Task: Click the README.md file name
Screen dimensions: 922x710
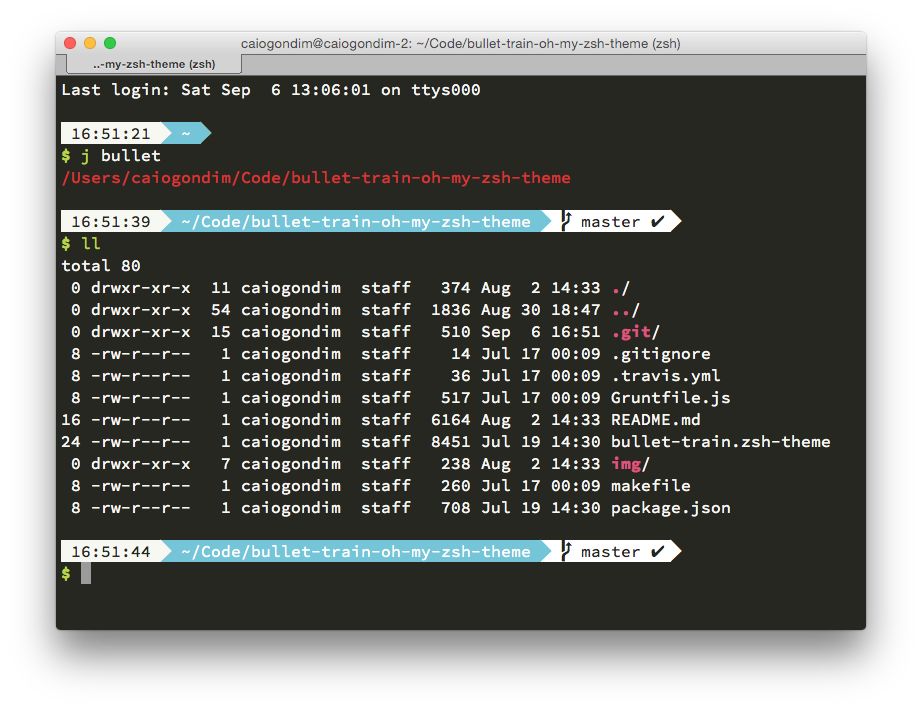Action: pyautogui.click(x=655, y=420)
